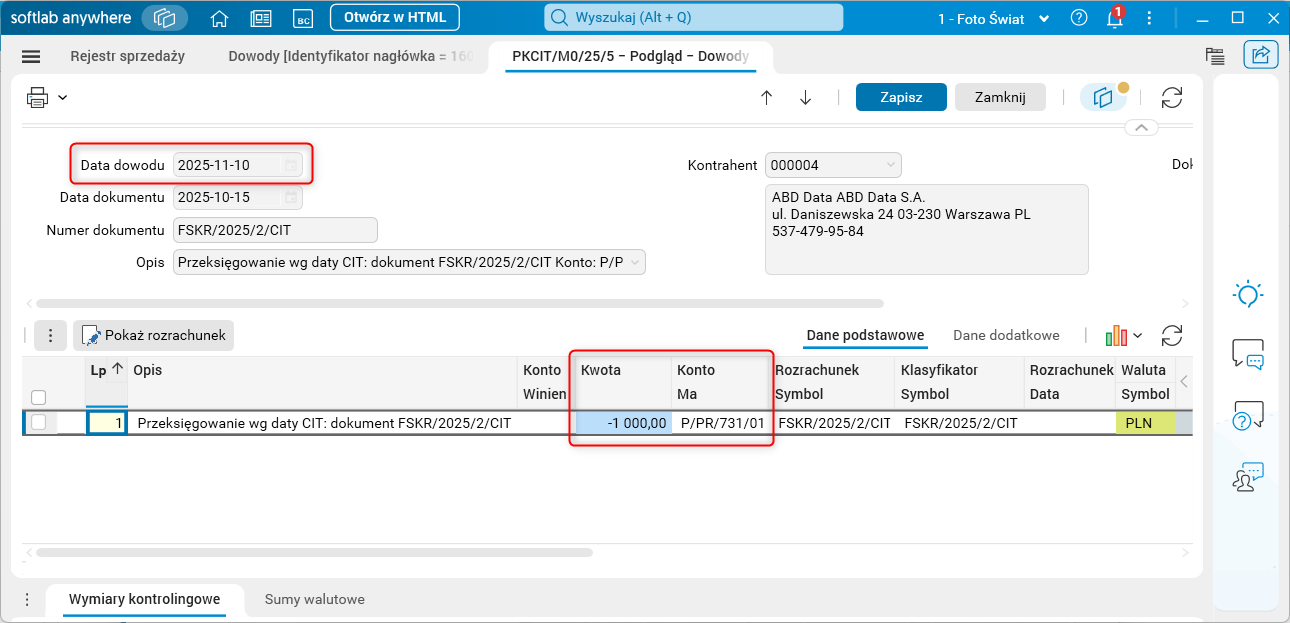Open the lightbulb hints icon in the sidebar
Image resolution: width=1290 pixels, height=623 pixels.
[x=1248, y=294]
